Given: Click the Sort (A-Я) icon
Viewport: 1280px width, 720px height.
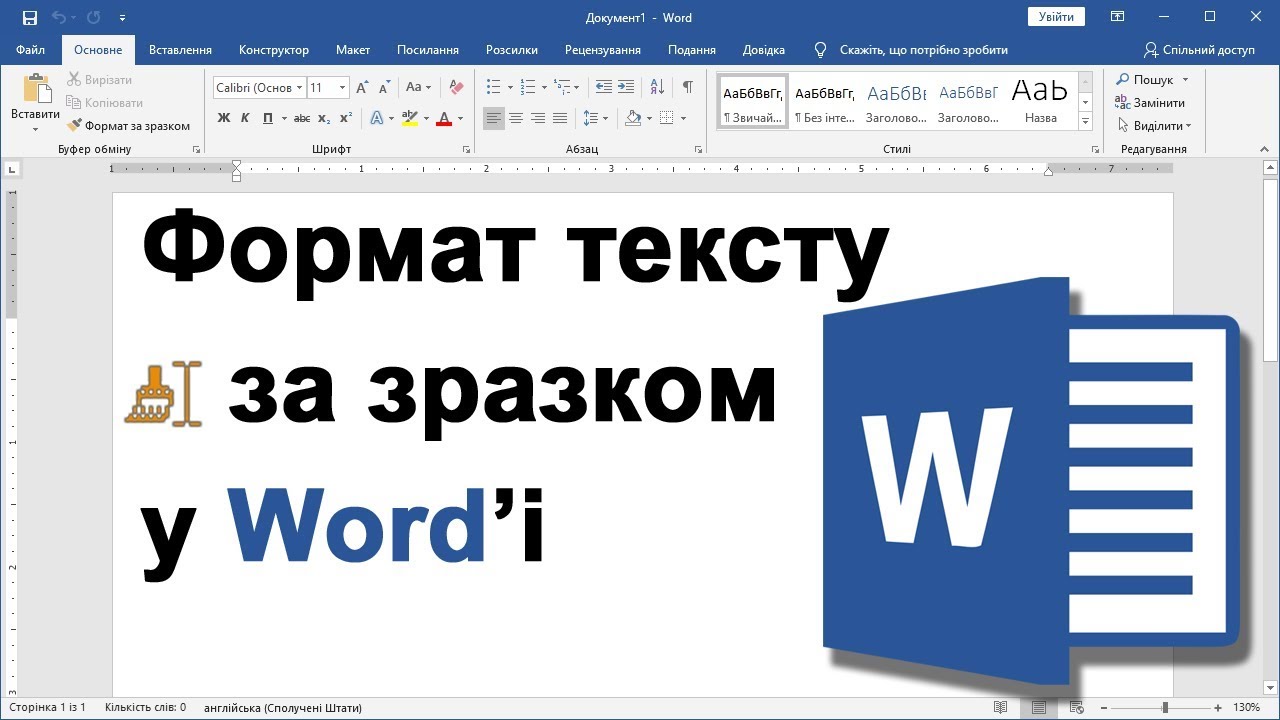Looking at the screenshot, I should pos(657,87).
